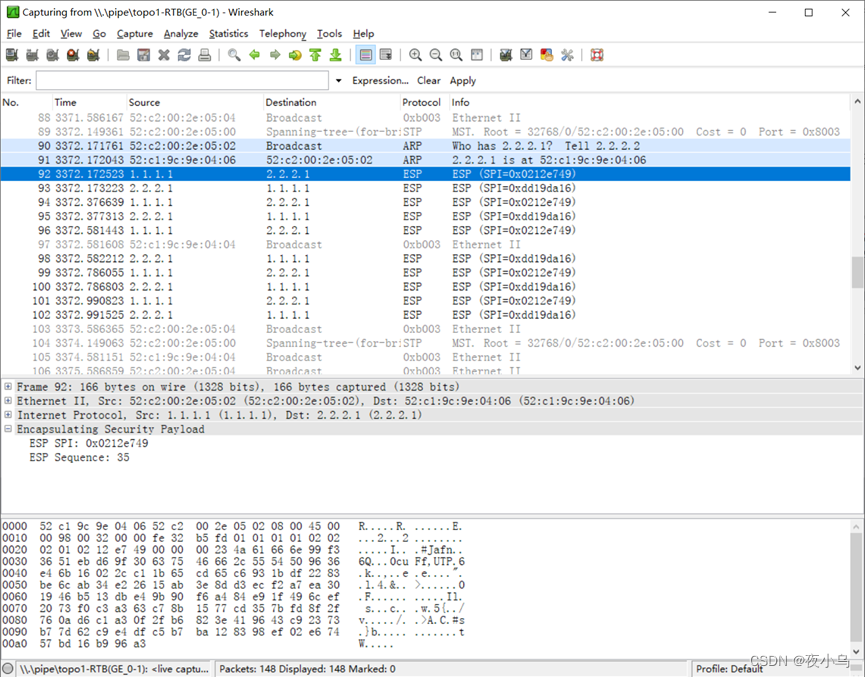Go forward in packet history arrow
This screenshot has width=865, height=677.
pyautogui.click(x=275, y=55)
